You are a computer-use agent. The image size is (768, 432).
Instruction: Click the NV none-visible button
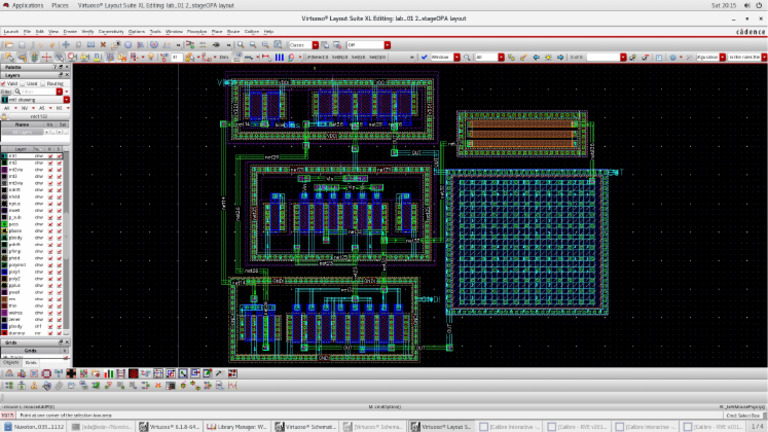[x=23, y=107]
